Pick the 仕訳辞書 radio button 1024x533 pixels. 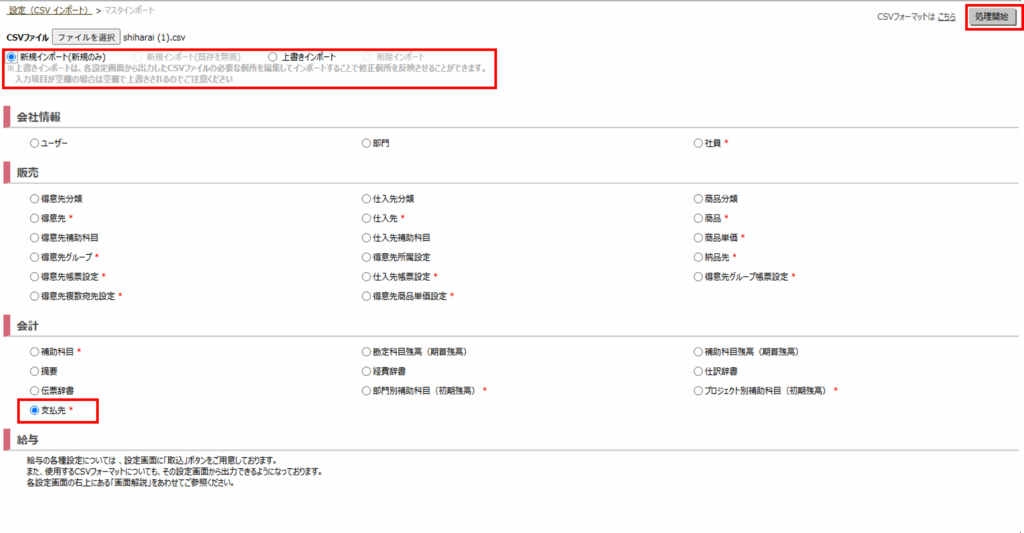[x=698, y=371]
